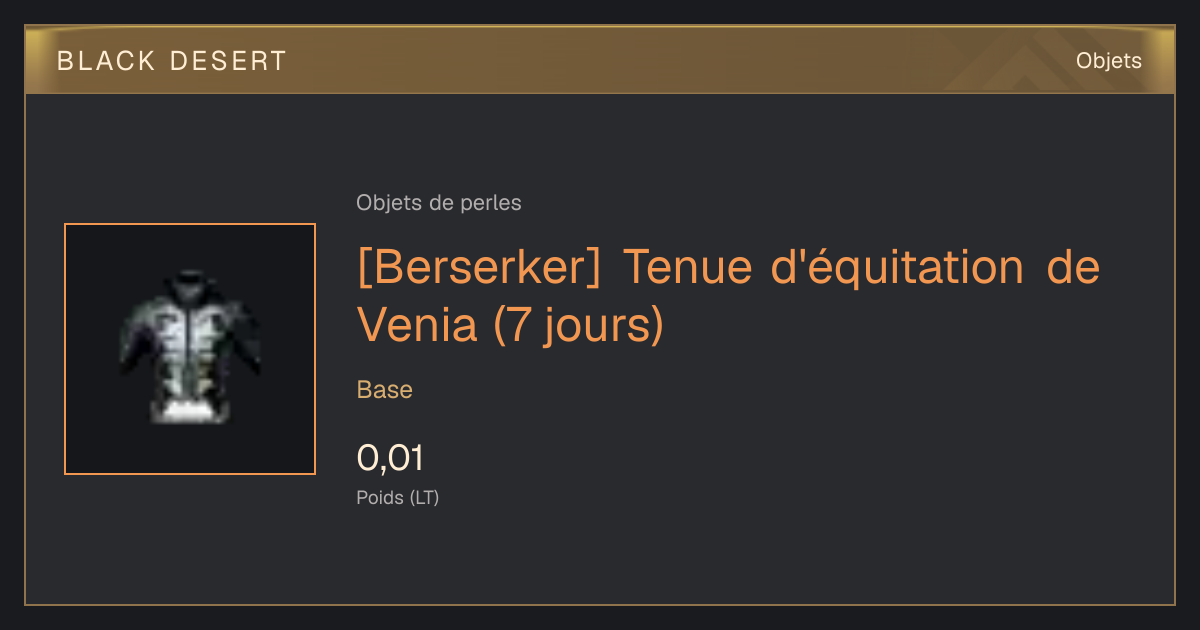Select the Objets de perles category label
The image size is (1200, 630).
tap(438, 203)
